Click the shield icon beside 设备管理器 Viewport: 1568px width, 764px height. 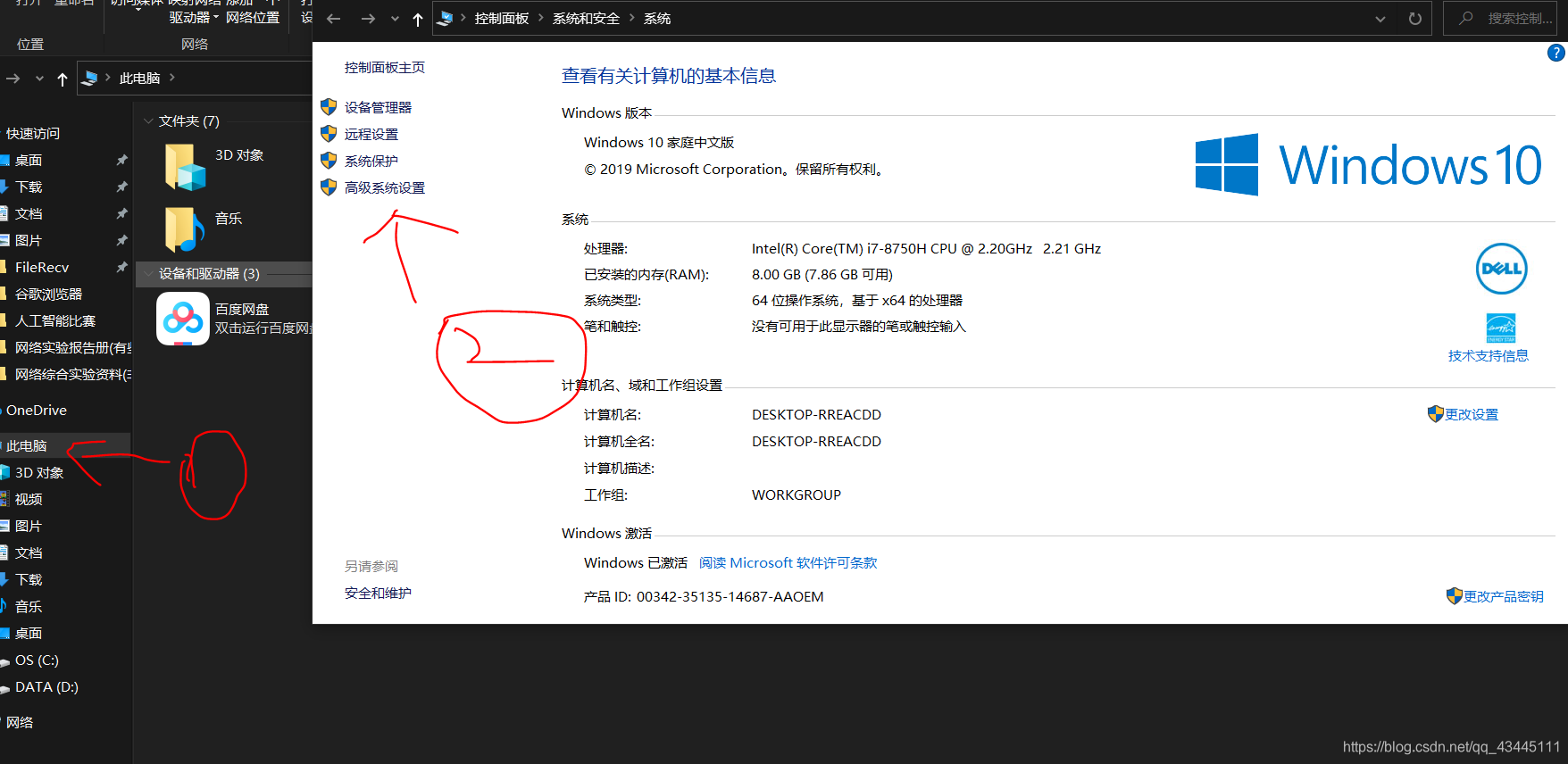[329, 107]
